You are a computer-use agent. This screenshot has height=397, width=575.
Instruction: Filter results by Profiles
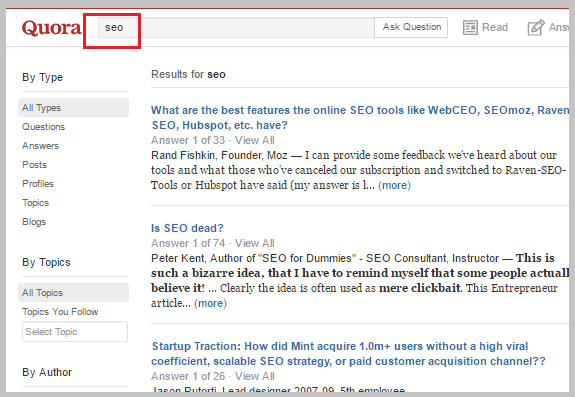(x=38, y=184)
